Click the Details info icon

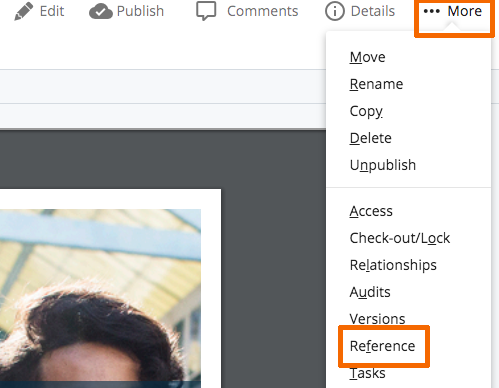(334, 11)
